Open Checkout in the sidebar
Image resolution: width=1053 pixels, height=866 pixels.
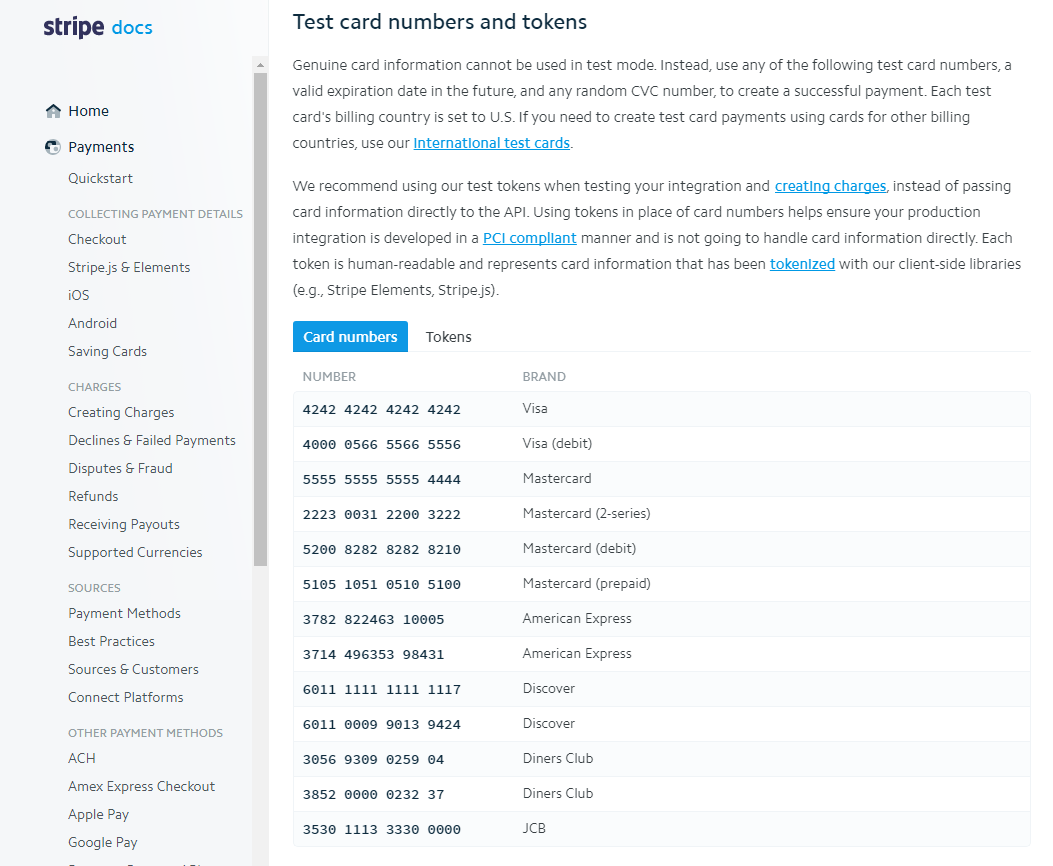[97, 240]
